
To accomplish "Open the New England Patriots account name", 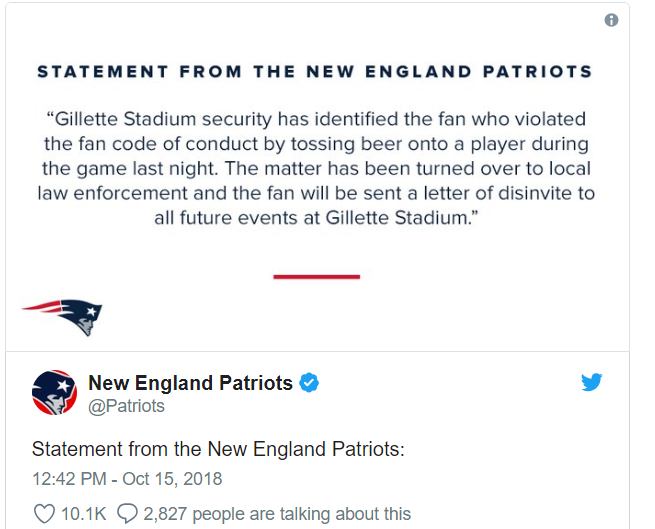I will pyautogui.click(x=190, y=383).
